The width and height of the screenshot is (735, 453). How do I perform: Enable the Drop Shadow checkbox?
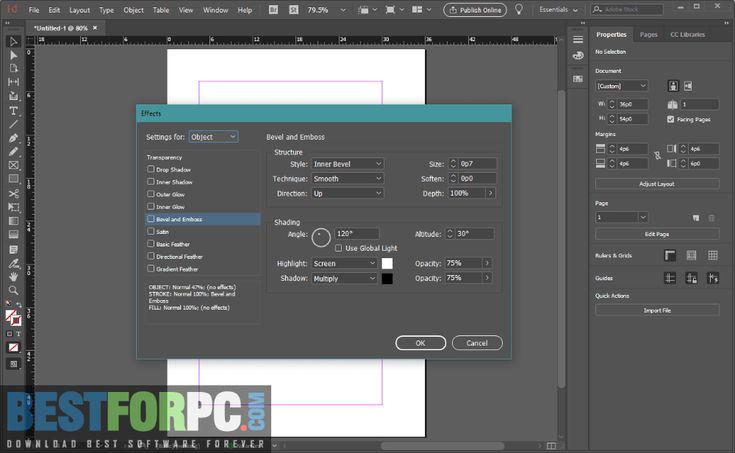(150, 169)
